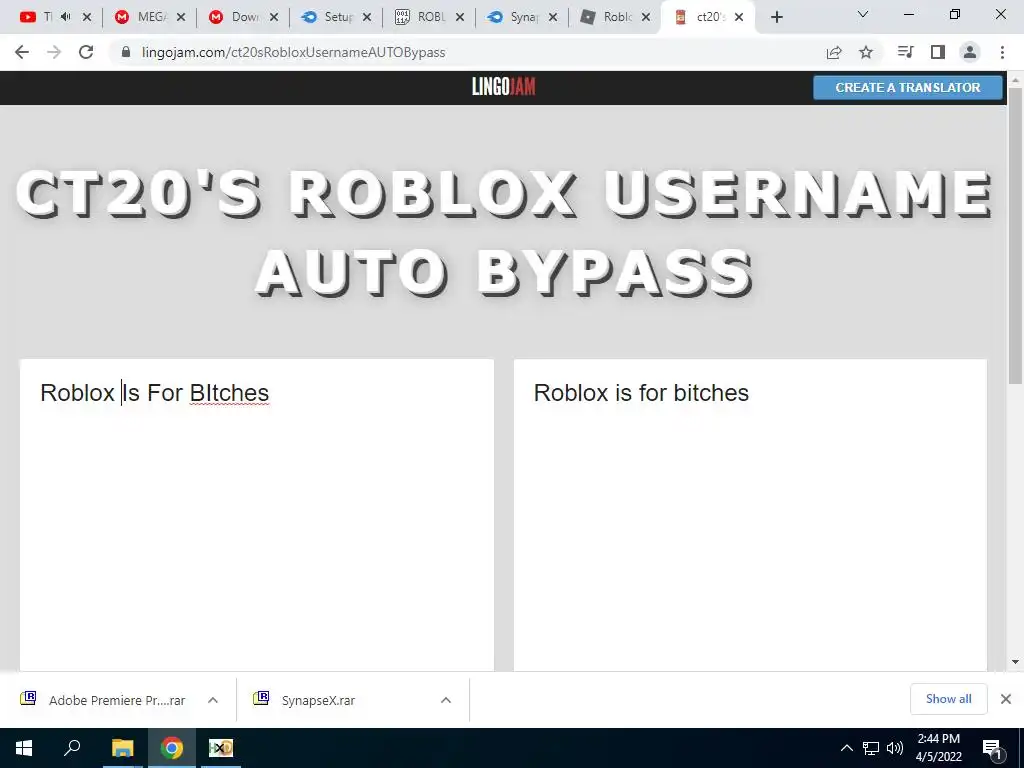Switch to the Roblox tab
The width and height of the screenshot is (1024, 768).
pyautogui.click(x=615, y=17)
